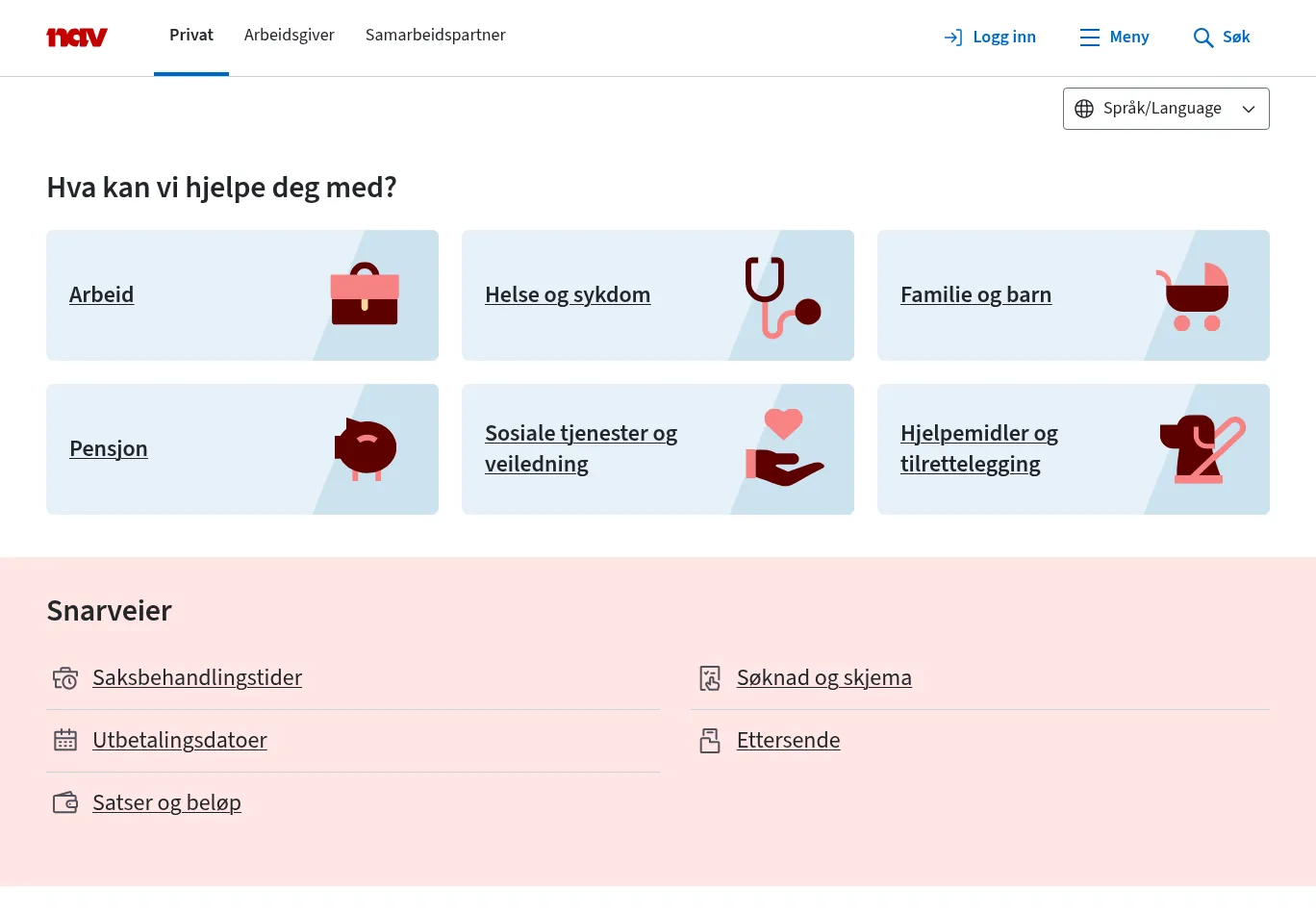Select the Privat tab

pyautogui.click(x=191, y=36)
